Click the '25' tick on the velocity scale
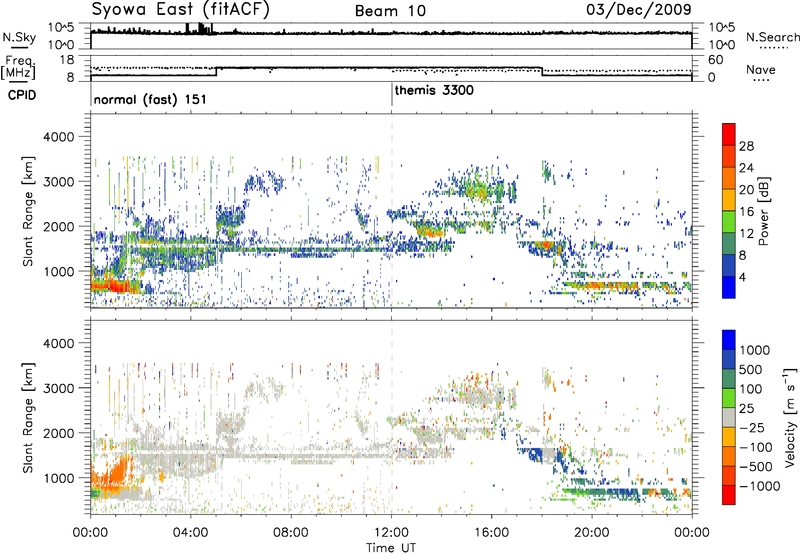 pyautogui.click(x=747, y=408)
